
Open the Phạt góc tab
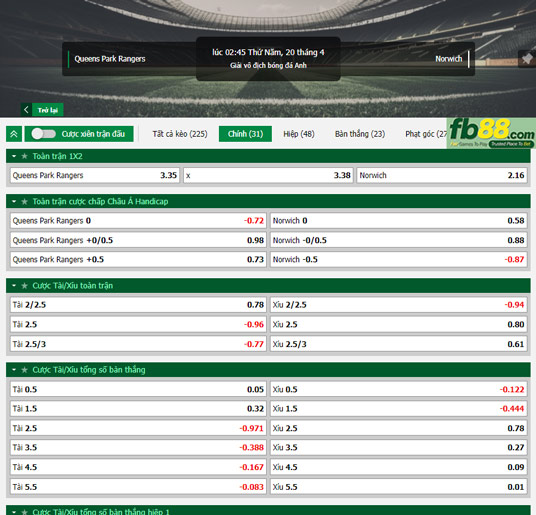point(426,134)
